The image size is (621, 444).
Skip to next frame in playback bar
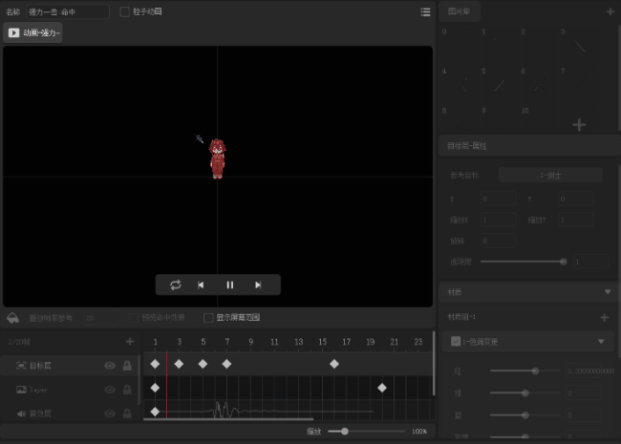click(258, 285)
